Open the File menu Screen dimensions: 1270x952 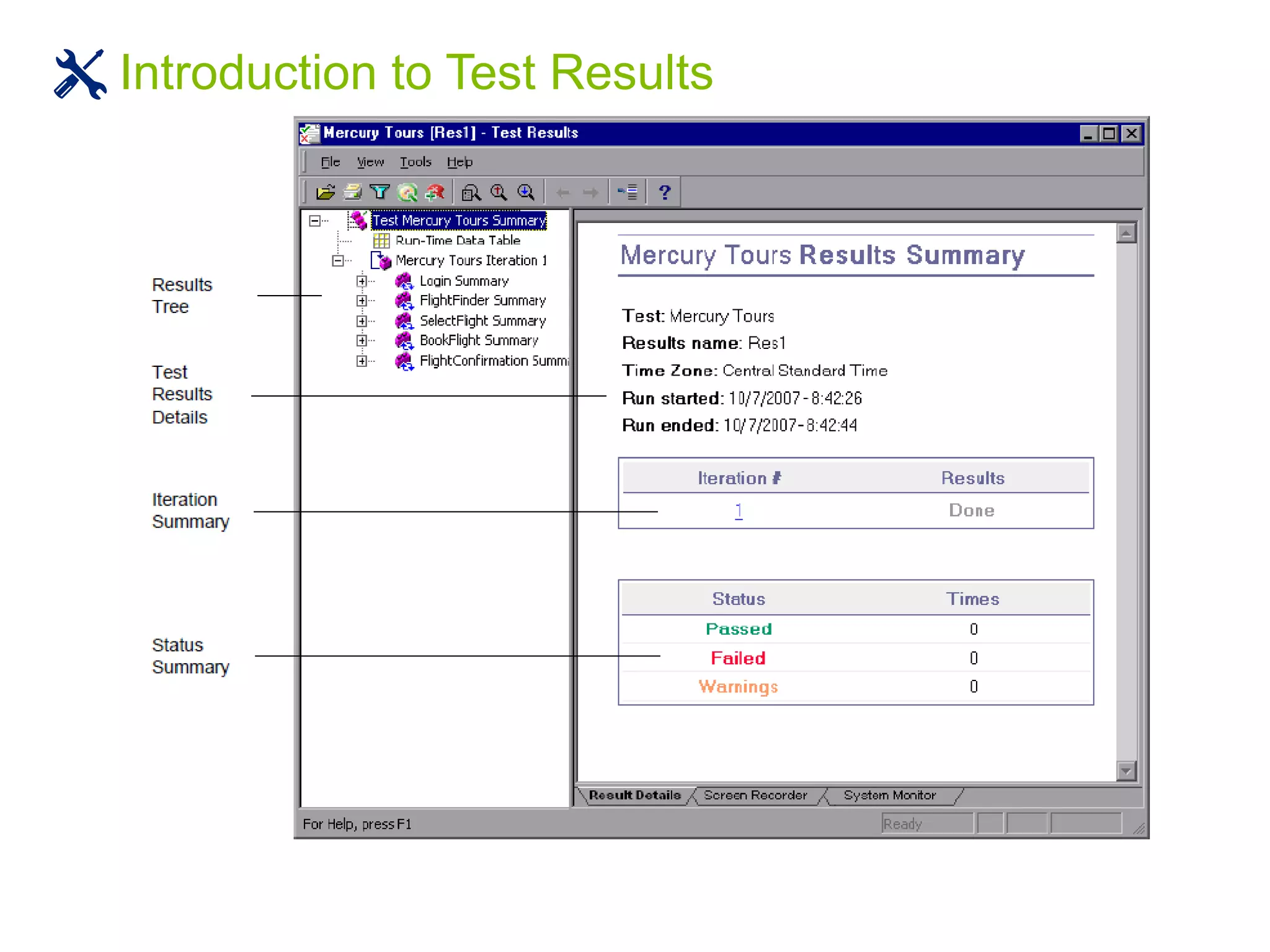coord(331,162)
